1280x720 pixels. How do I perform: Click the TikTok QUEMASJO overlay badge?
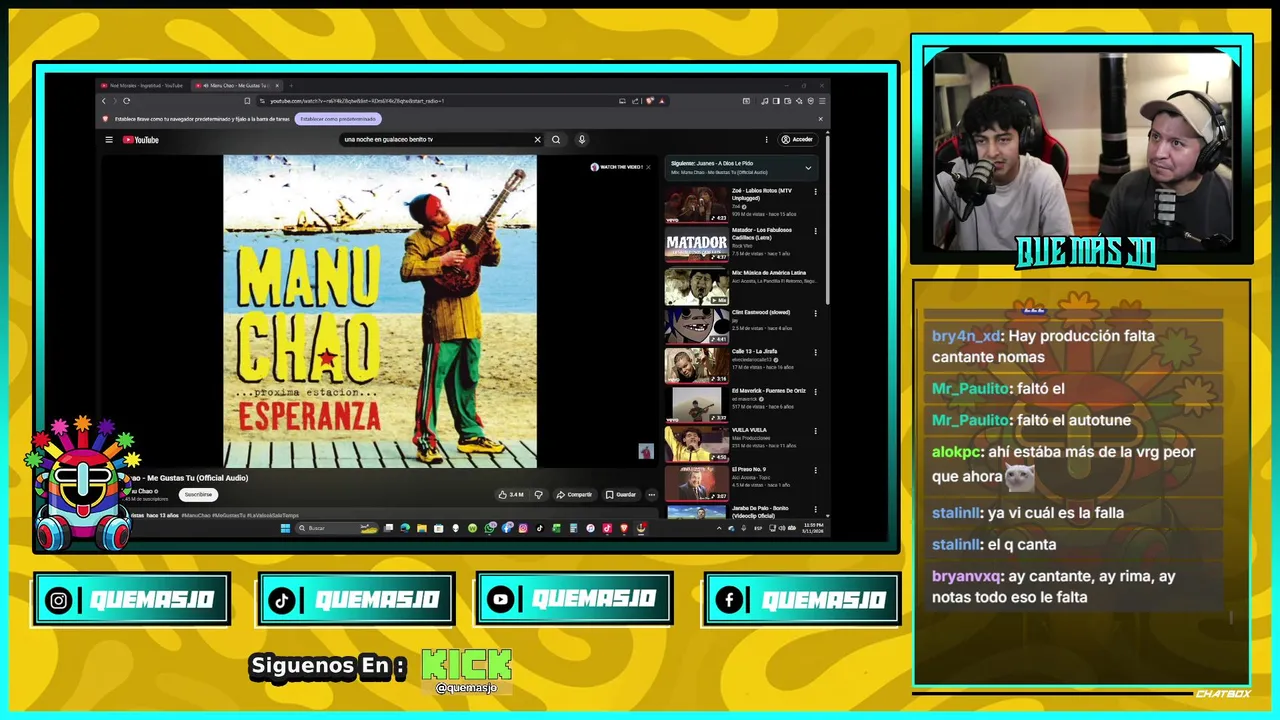point(356,599)
